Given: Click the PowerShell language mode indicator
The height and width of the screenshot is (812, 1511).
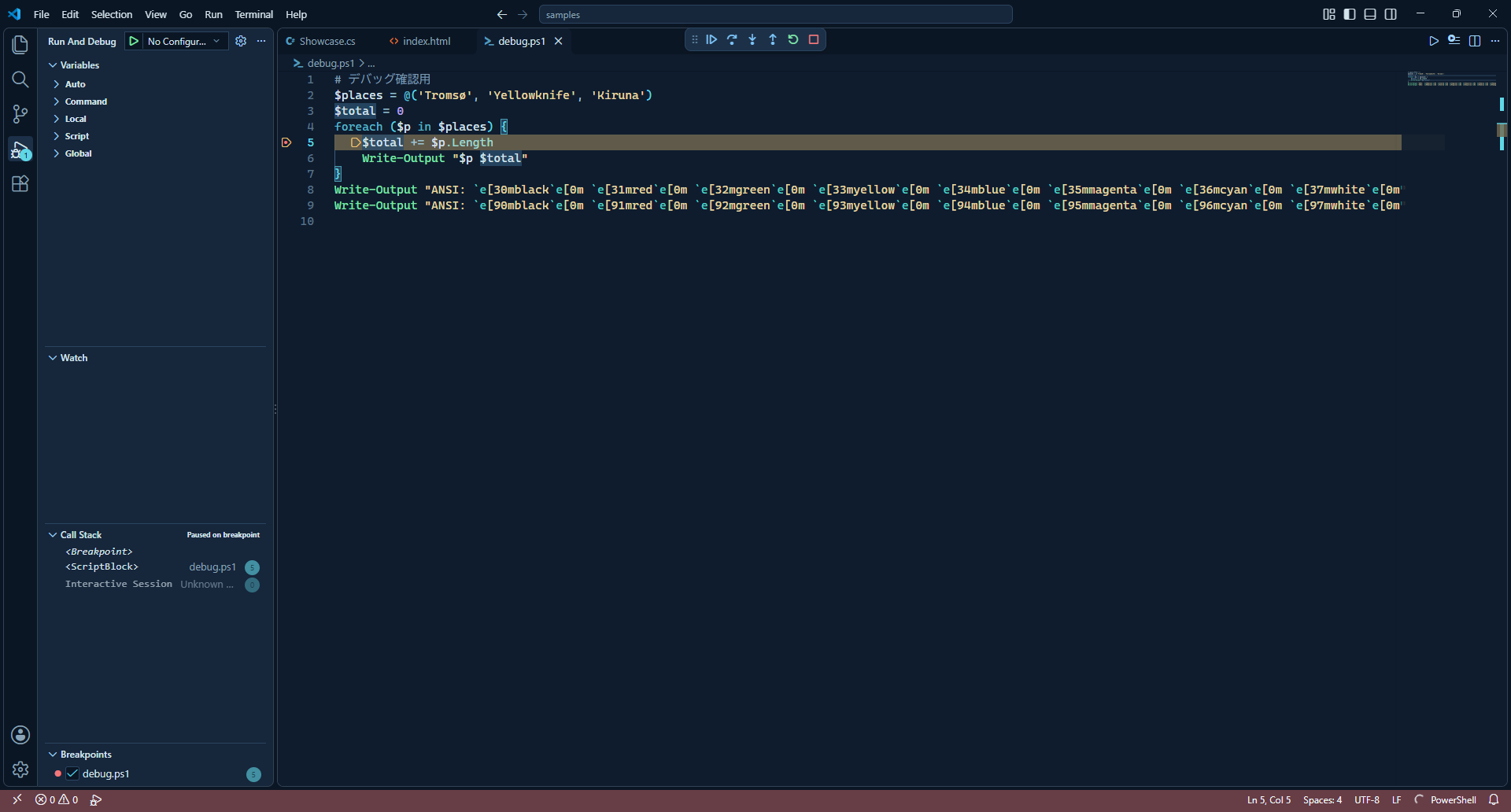Looking at the screenshot, I should point(1453,799).
